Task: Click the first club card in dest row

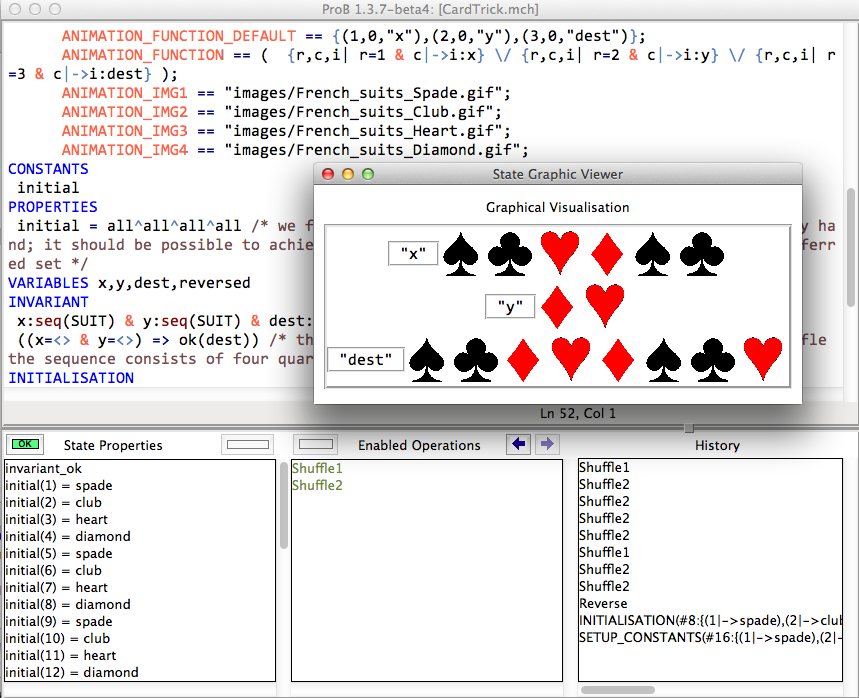Action: (x=474, y=359)
